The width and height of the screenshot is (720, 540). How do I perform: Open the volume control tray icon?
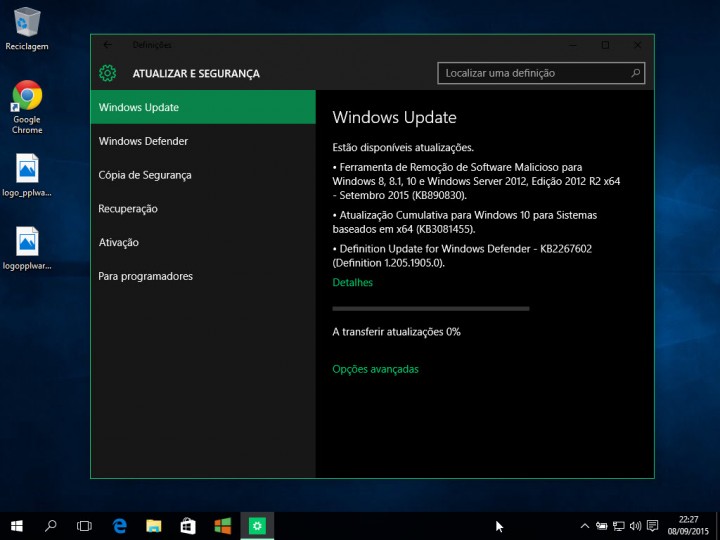(636, 526)
